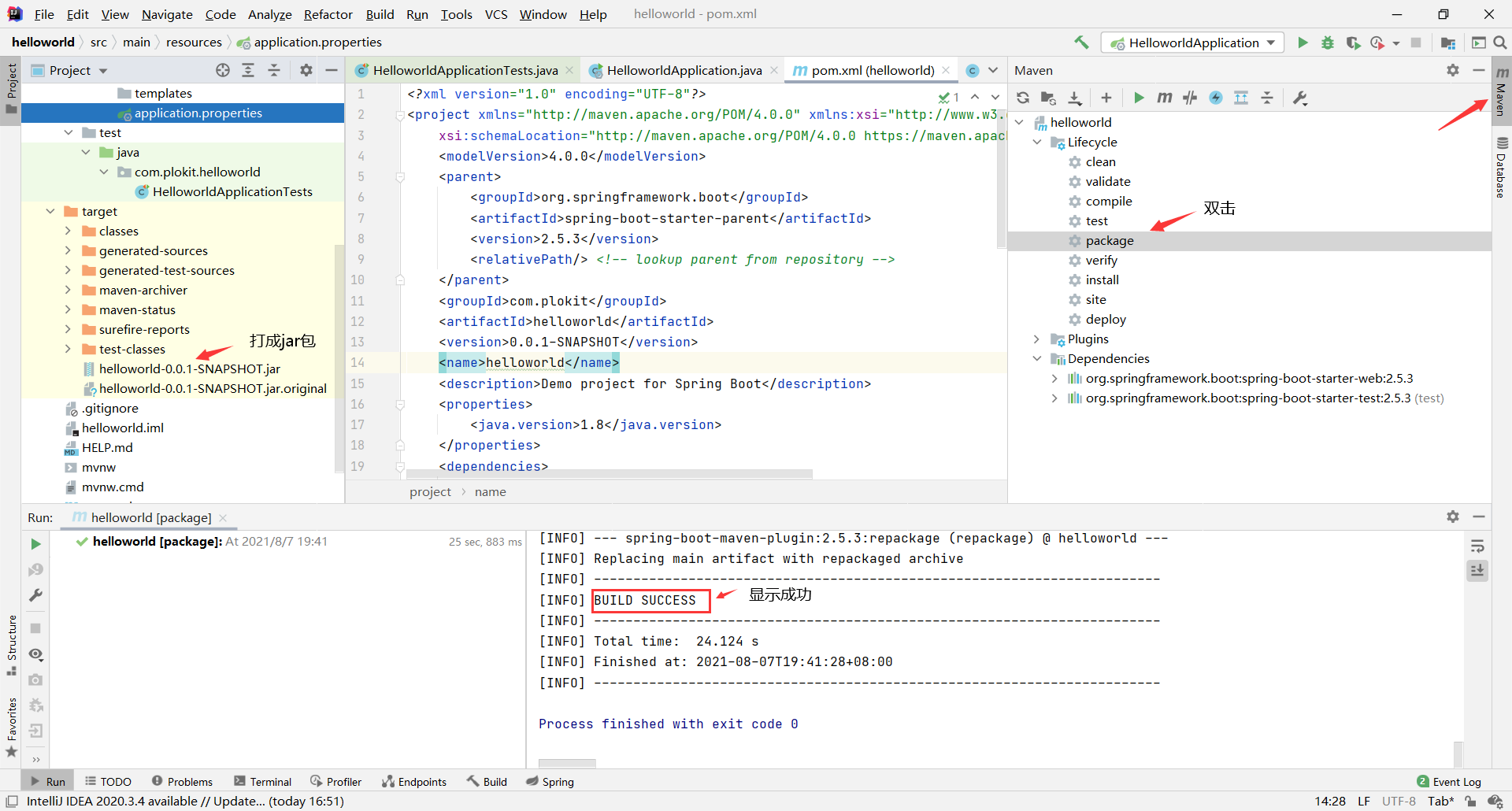Click Select Opened File locate icon
This screenshot has height=811, width=1512.
(223, 70)
